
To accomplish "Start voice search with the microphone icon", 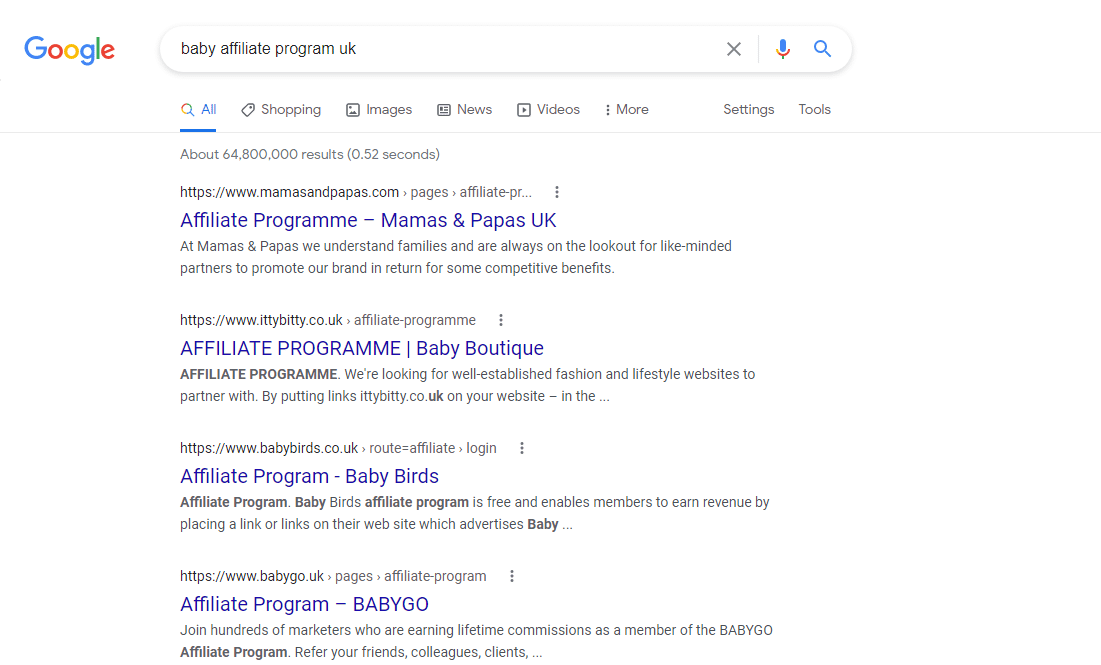I will (782, 48).
